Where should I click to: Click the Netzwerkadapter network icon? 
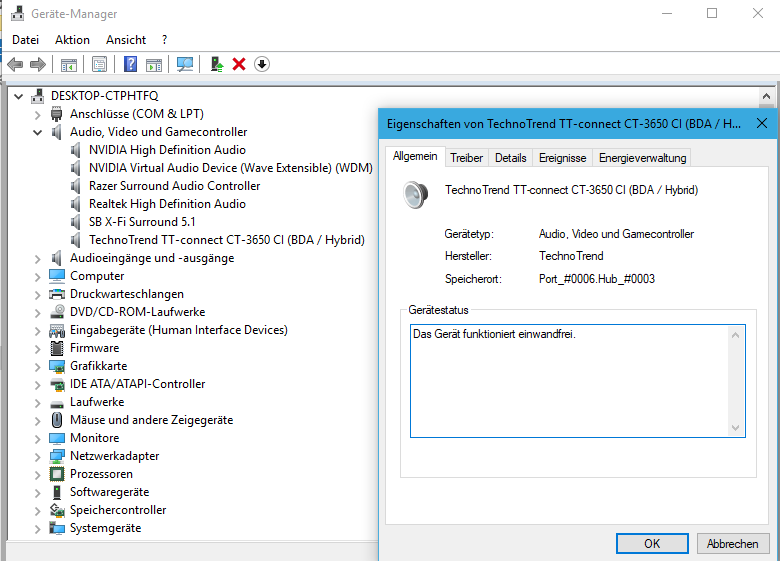point(57,456)
